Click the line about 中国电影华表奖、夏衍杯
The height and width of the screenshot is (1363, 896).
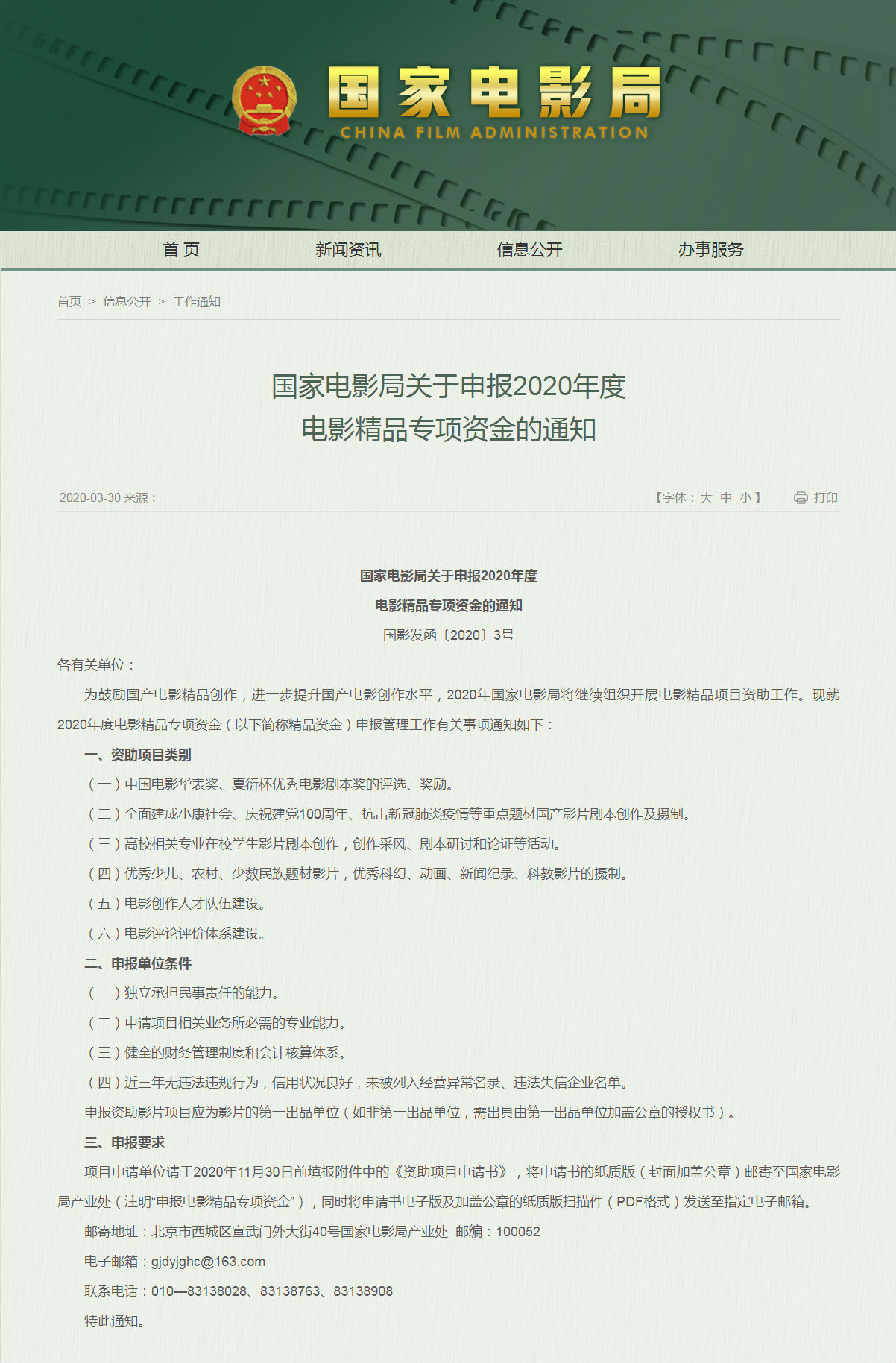271,784
